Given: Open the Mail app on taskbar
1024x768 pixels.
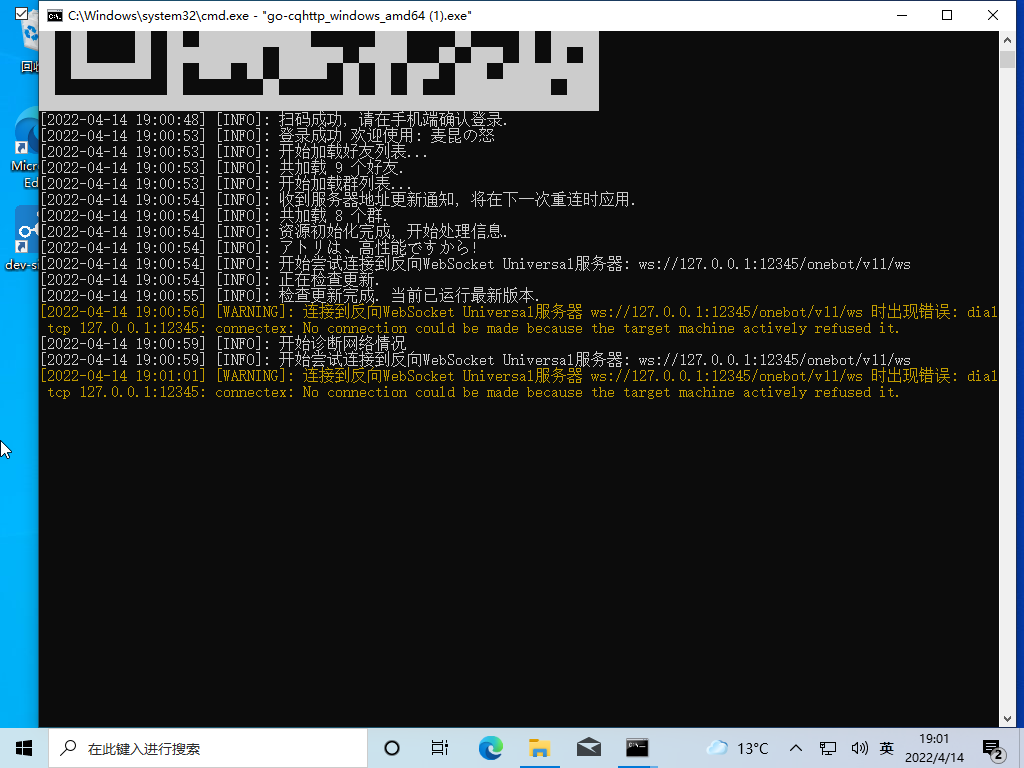Looking at the screenshot, I should pyautogui.click(x=588, y=748).
